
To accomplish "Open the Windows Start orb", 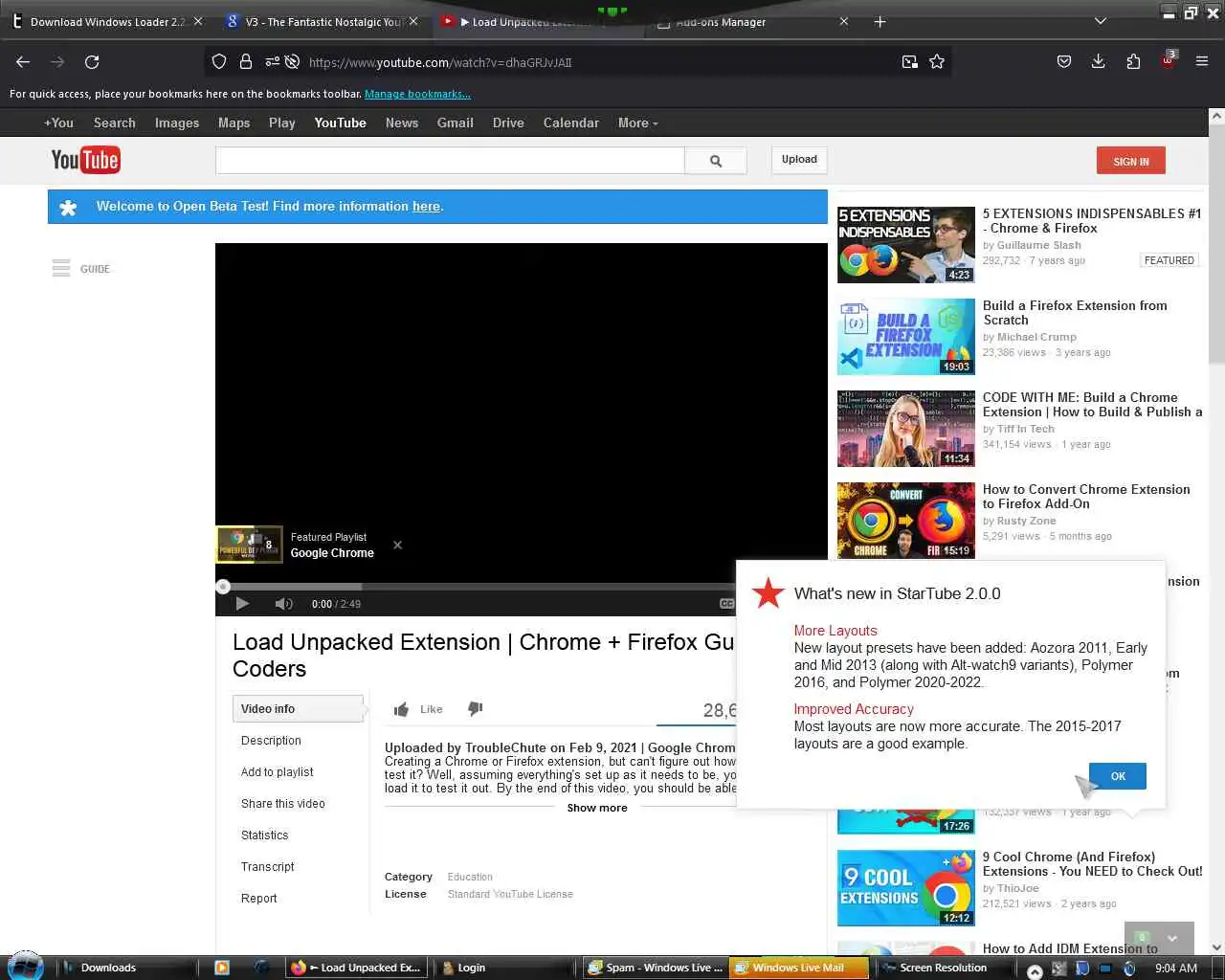I will tap(26, 967).
